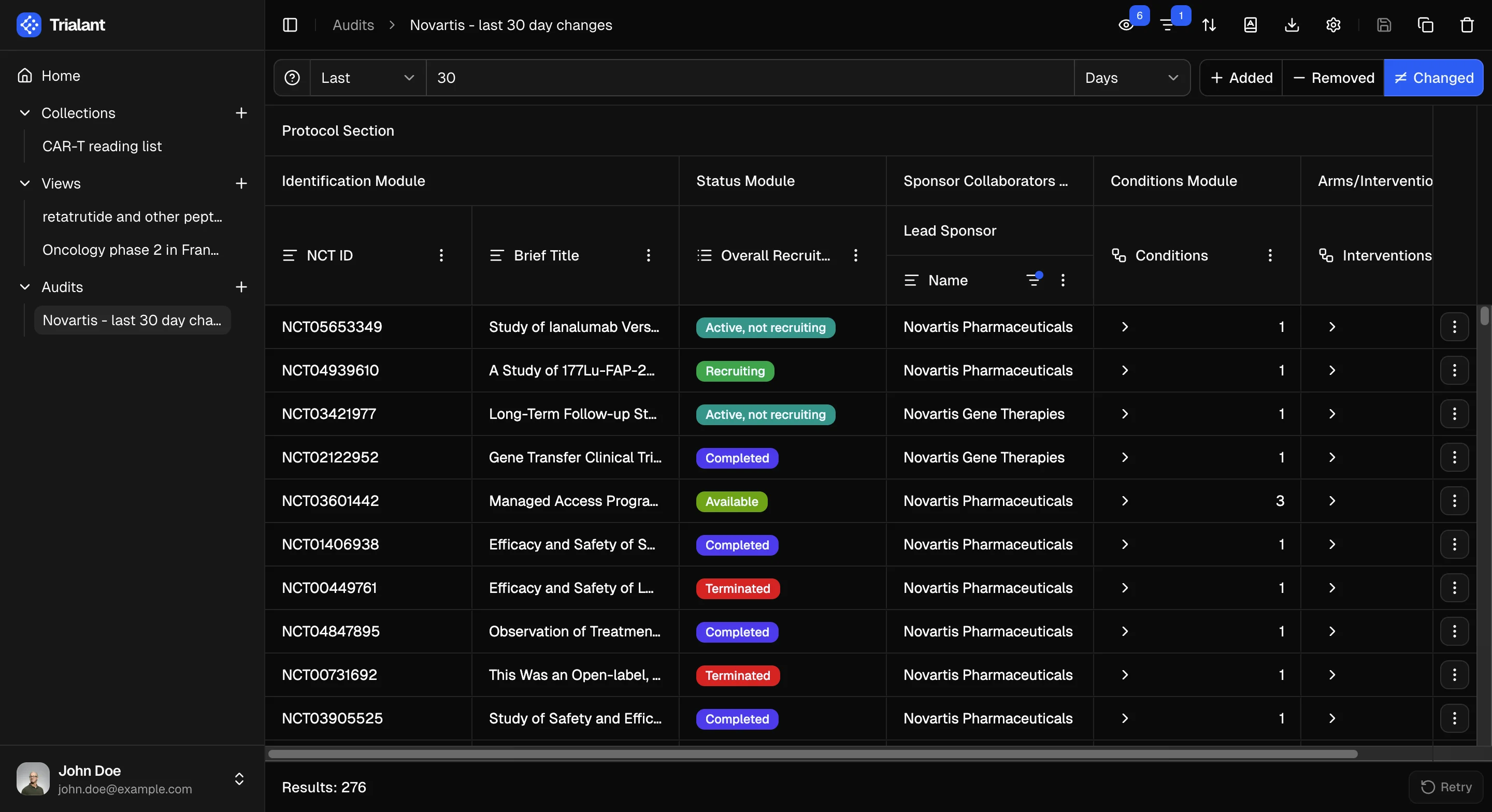Viewport: 1492px width, 812px height.
Task: Click the duplicate copy icon
Action: tap(1425, 25)
